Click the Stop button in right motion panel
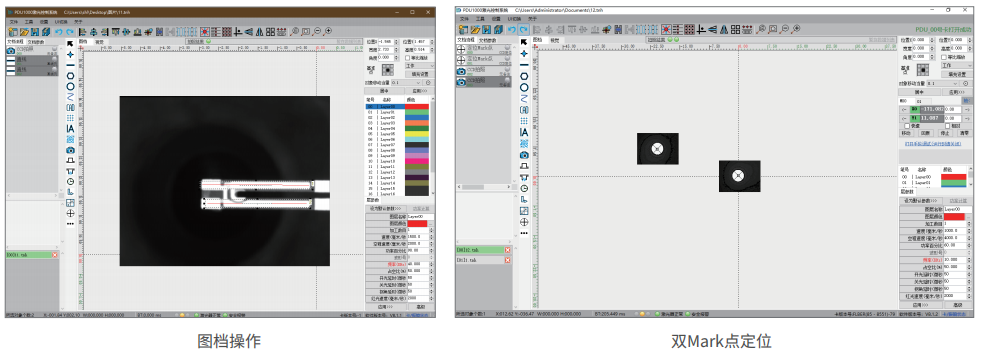This screenshot has width=984, height=361. coord(945,133)
